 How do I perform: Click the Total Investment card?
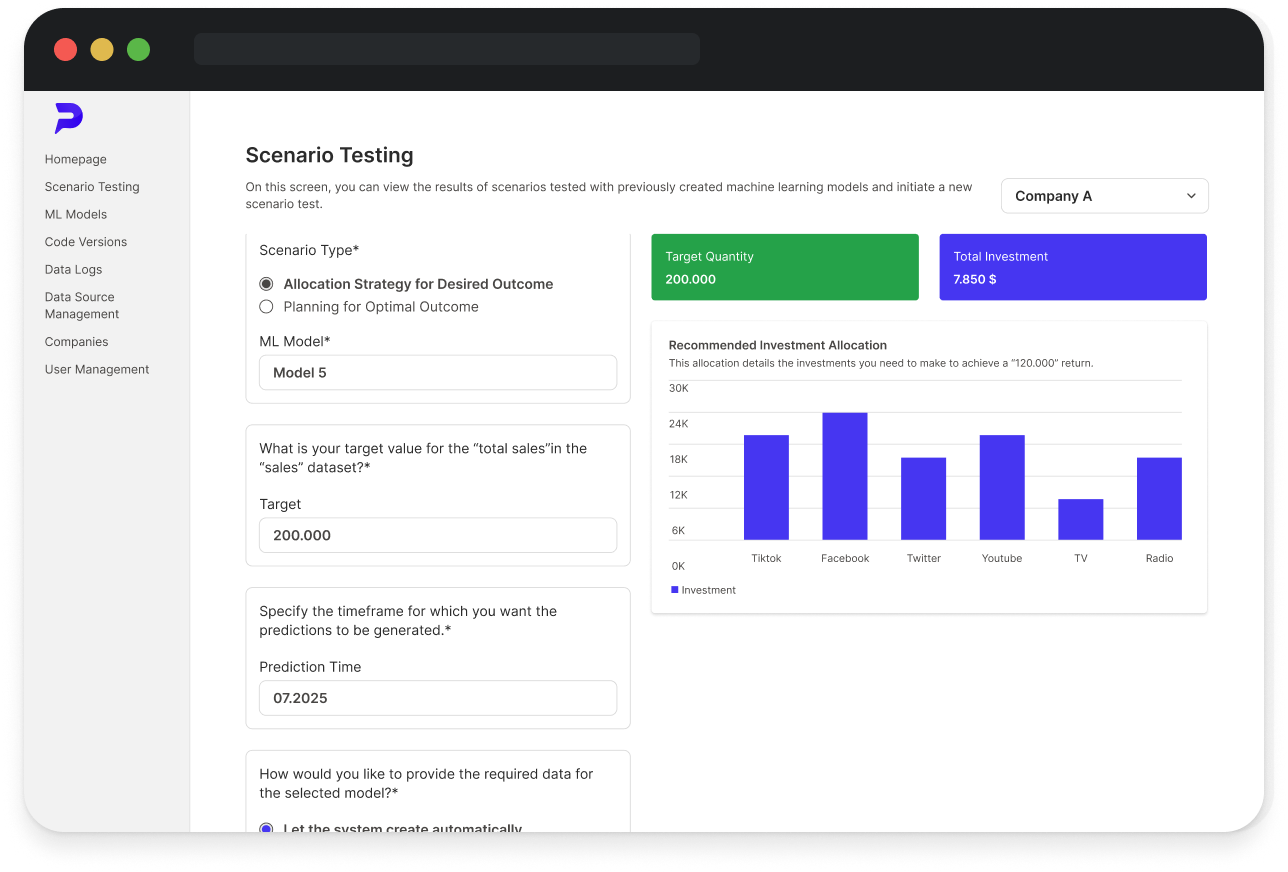coord(1072,267)
